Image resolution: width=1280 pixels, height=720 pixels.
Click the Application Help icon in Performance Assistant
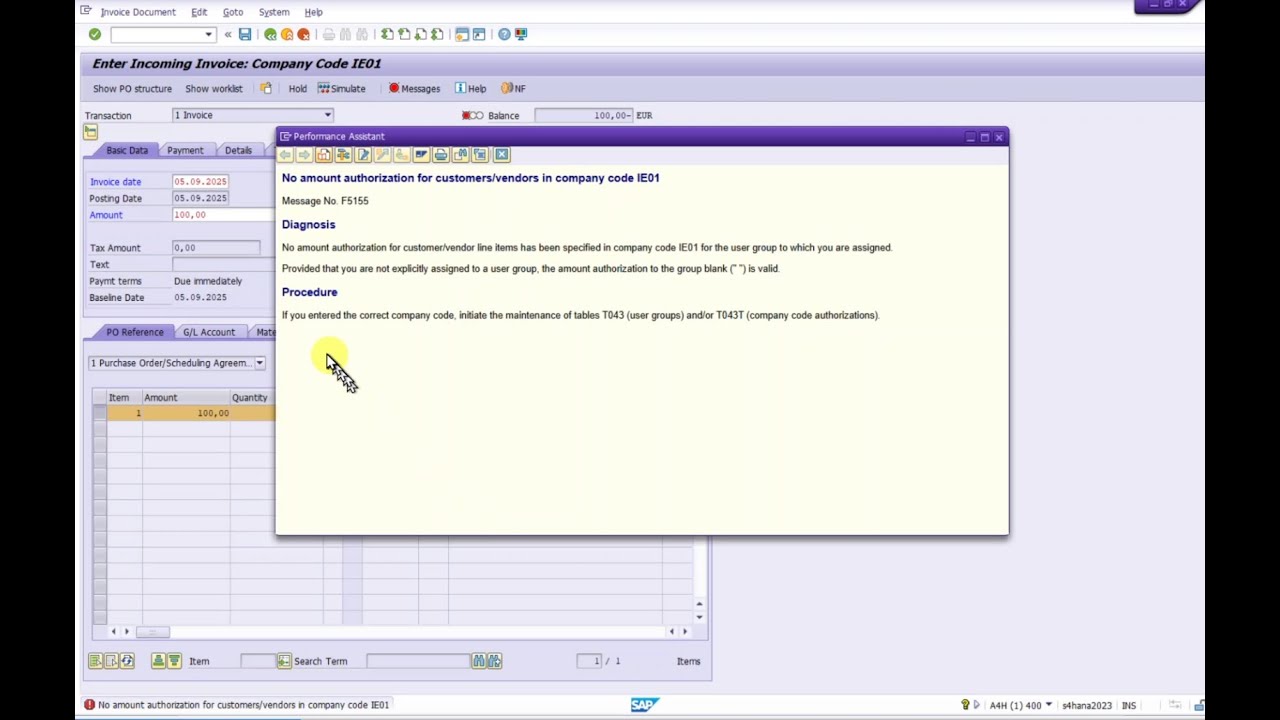(324, 155)
